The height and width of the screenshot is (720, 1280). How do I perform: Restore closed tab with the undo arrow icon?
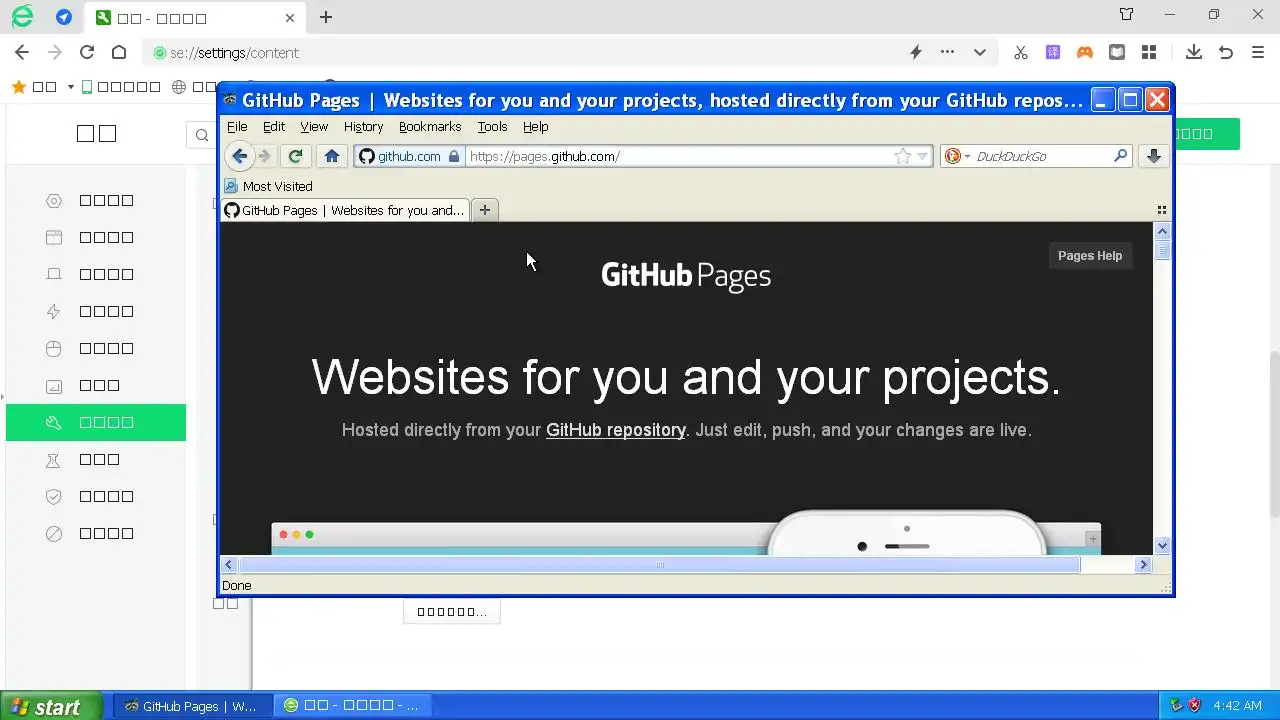1226,52
